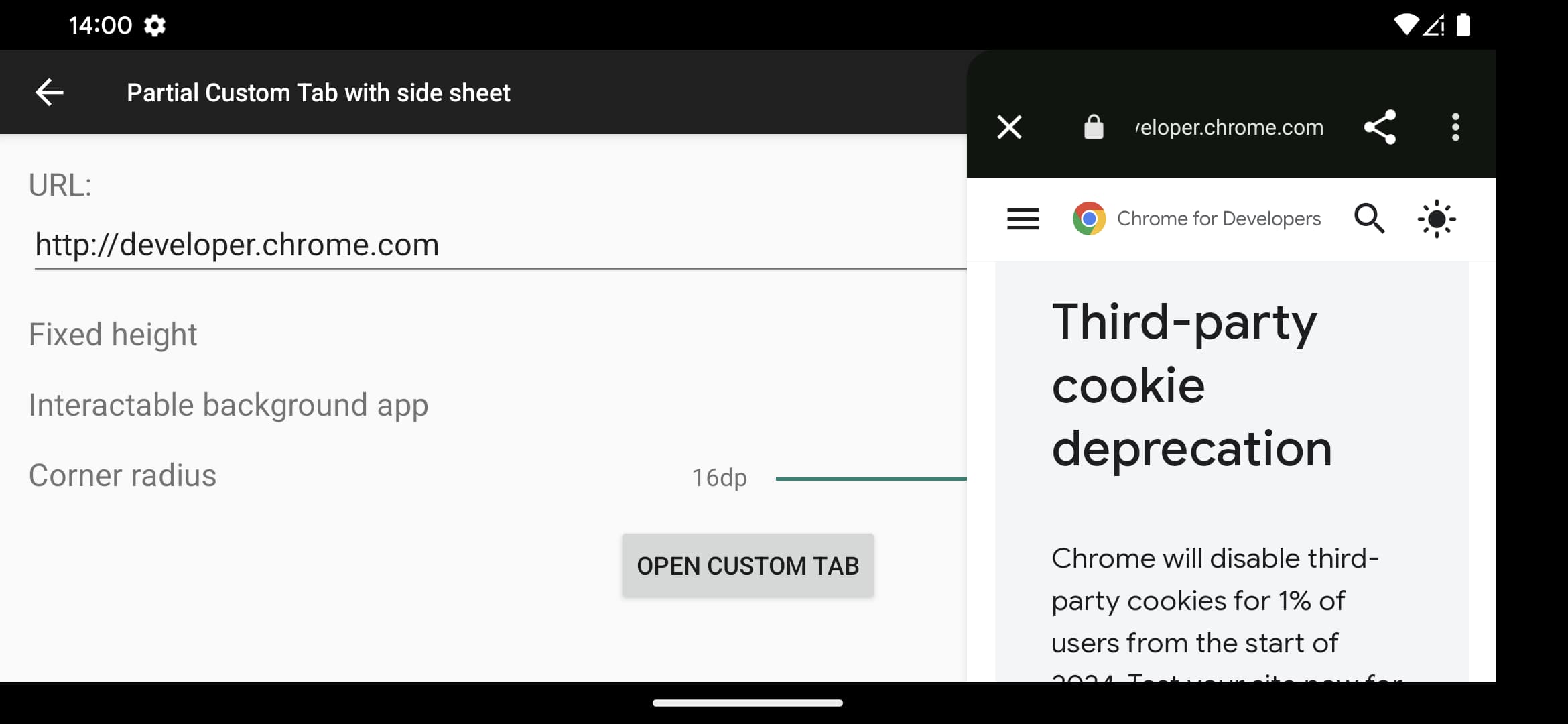Screen dimensions: 1568x724
Task: Click the share icon in custom tab
Action: pyautogui.click(x=1381, y=128)
